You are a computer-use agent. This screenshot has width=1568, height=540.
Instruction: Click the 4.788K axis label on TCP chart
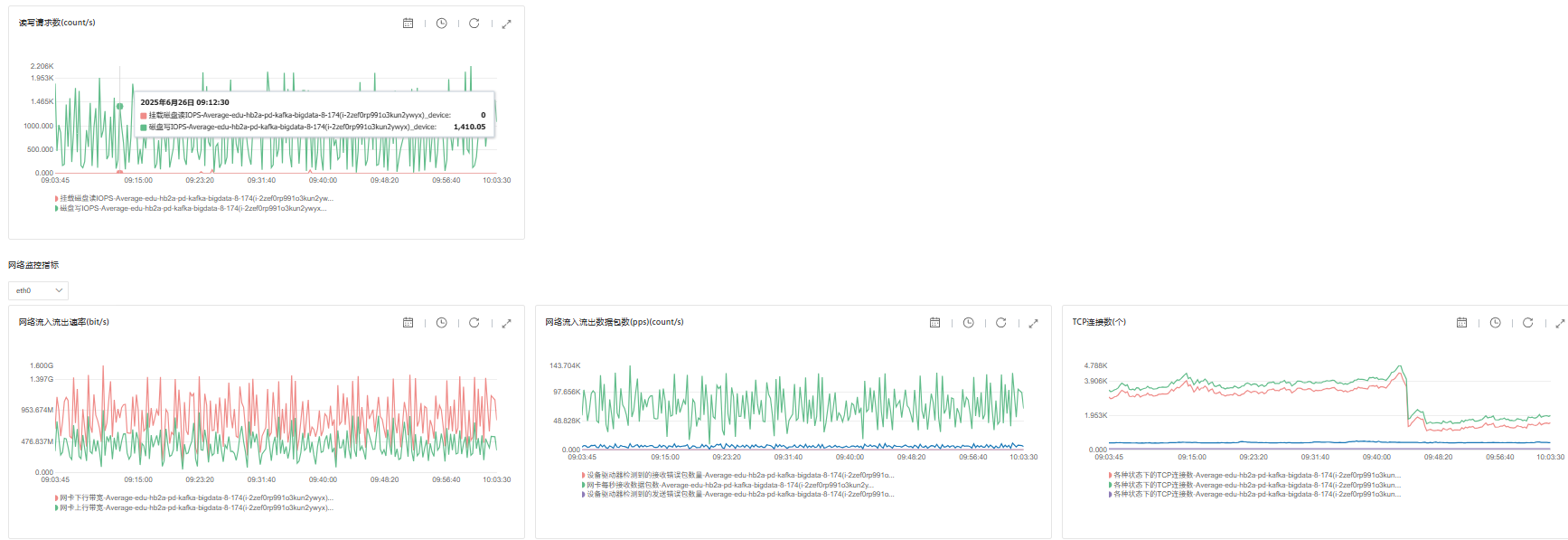tap(1095, 365)
